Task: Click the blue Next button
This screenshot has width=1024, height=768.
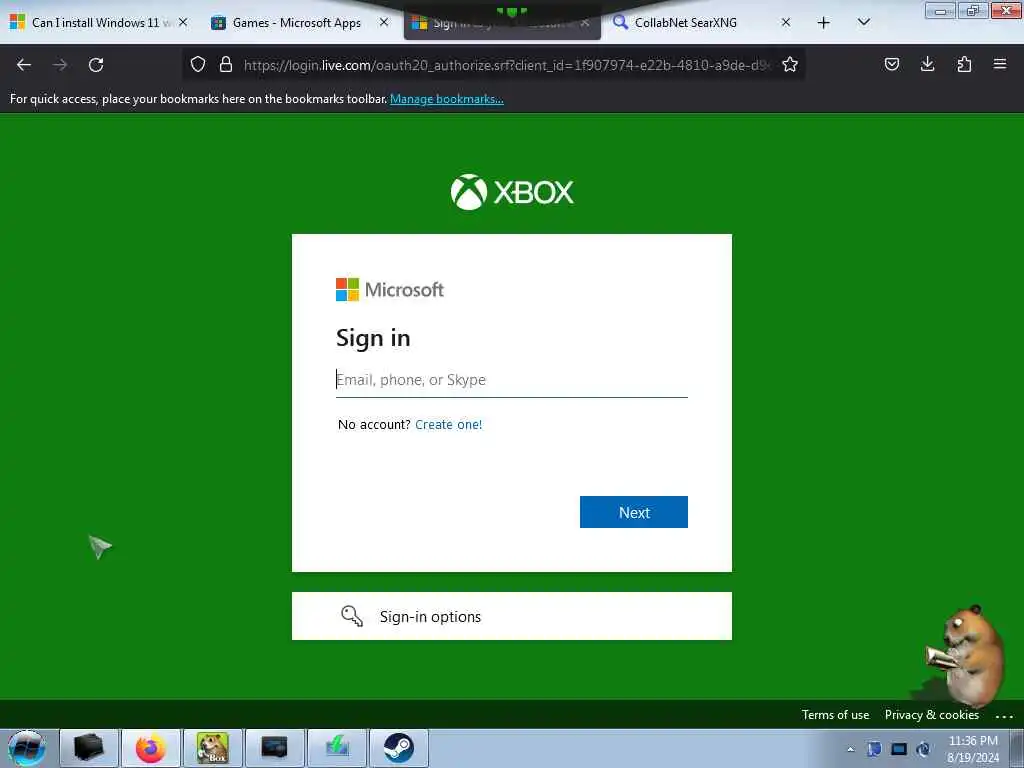Action: pyautogui.click(x=633, y=512)
